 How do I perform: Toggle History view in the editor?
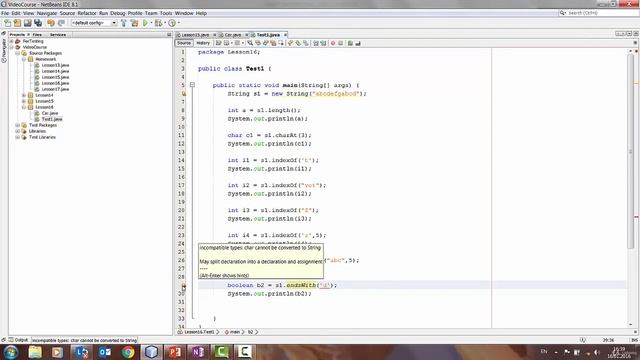coord(203,43)
